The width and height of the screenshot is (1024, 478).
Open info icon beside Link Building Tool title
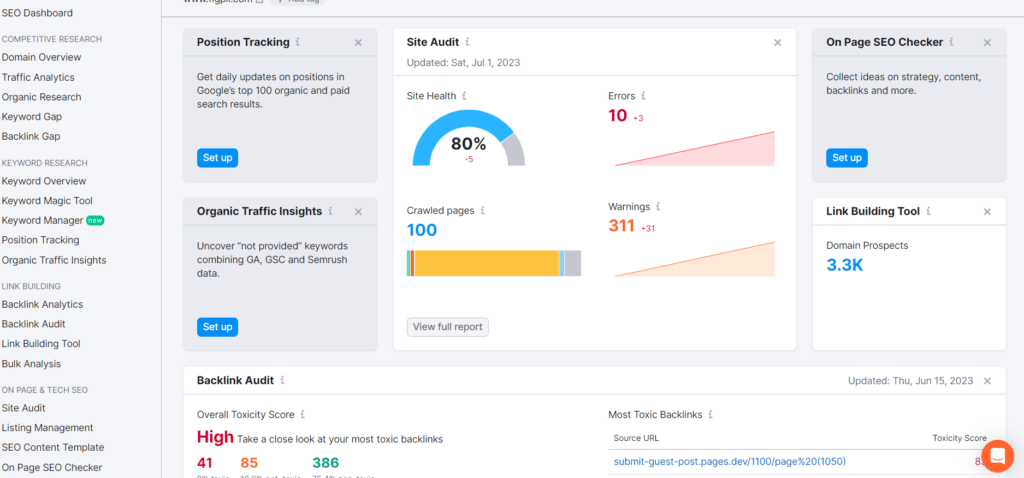click(x=929, y=211)
